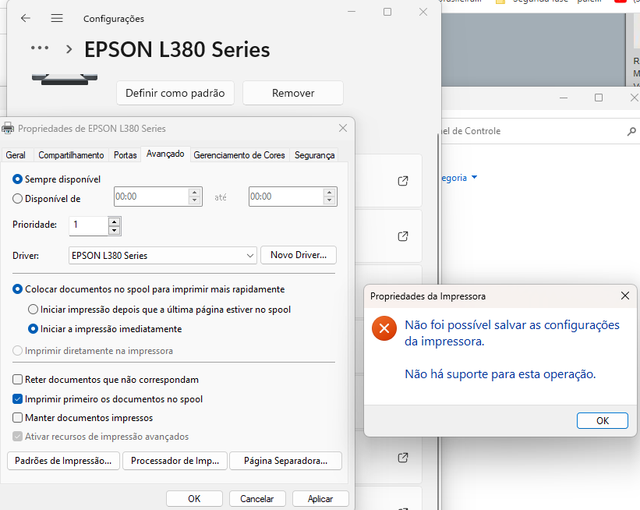This screenshot has width=640, height=510.
Task: Click Aplicar in the printer properties dialog
Action: 320,499
